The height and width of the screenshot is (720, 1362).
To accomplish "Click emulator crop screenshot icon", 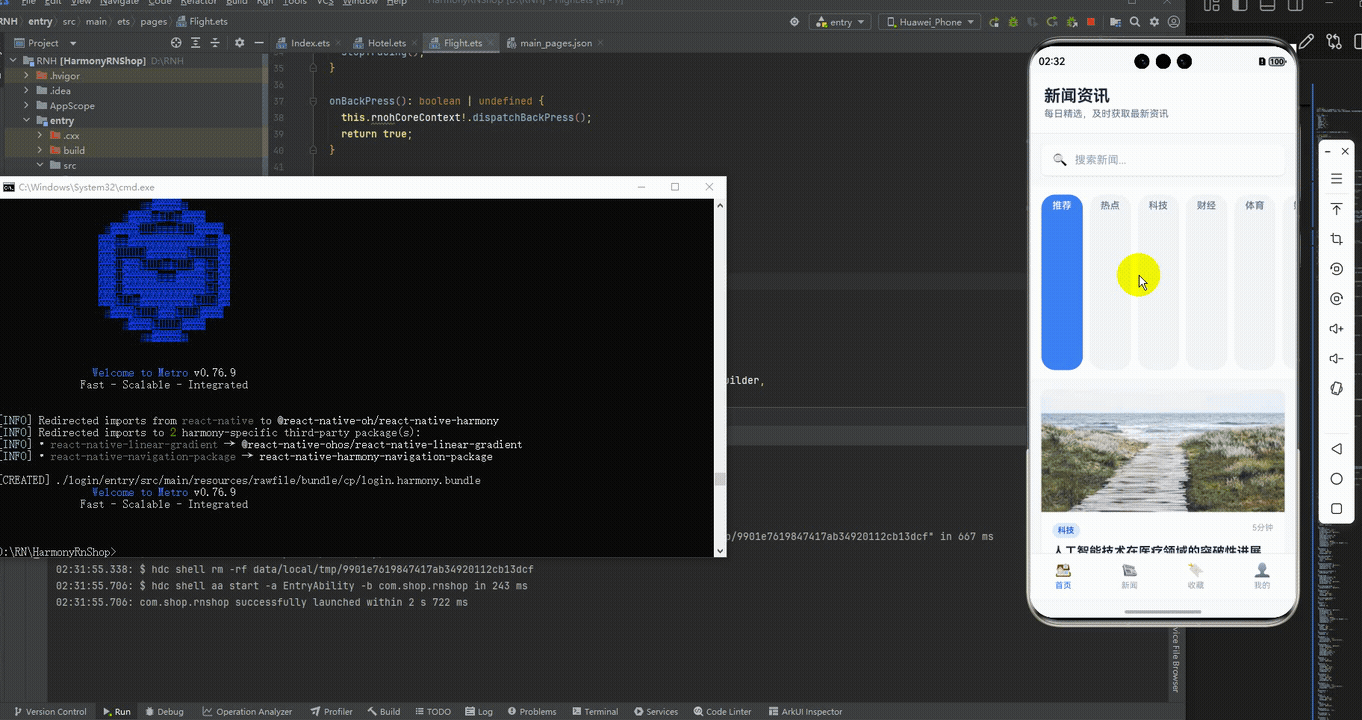I will [x=1336, y=239].
